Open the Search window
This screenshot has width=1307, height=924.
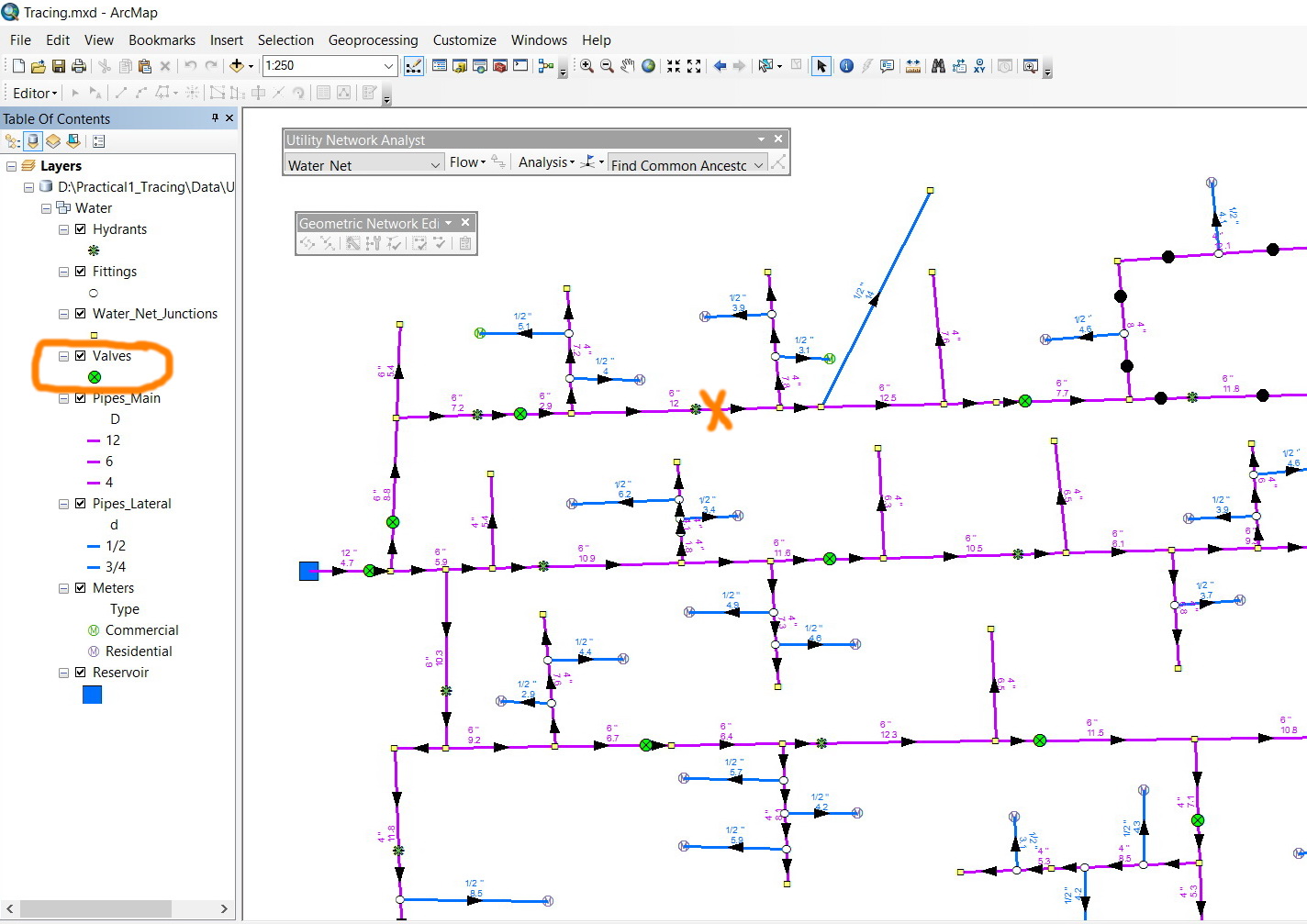[480, 66]
